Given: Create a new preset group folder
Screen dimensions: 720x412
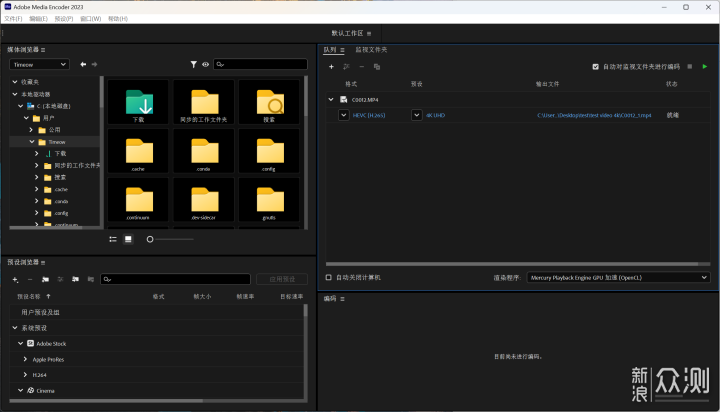Looking at the screenshot, I should pos(45,279).
